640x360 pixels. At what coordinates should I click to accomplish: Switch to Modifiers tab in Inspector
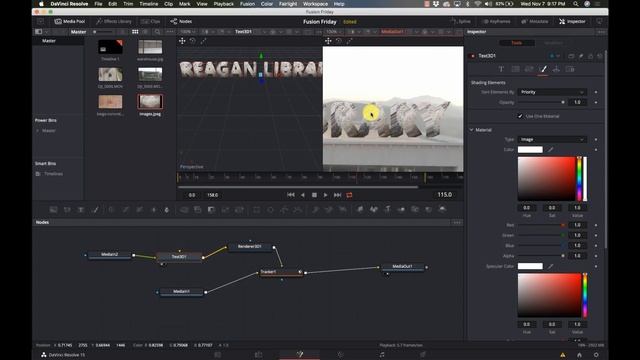(553, 42)
